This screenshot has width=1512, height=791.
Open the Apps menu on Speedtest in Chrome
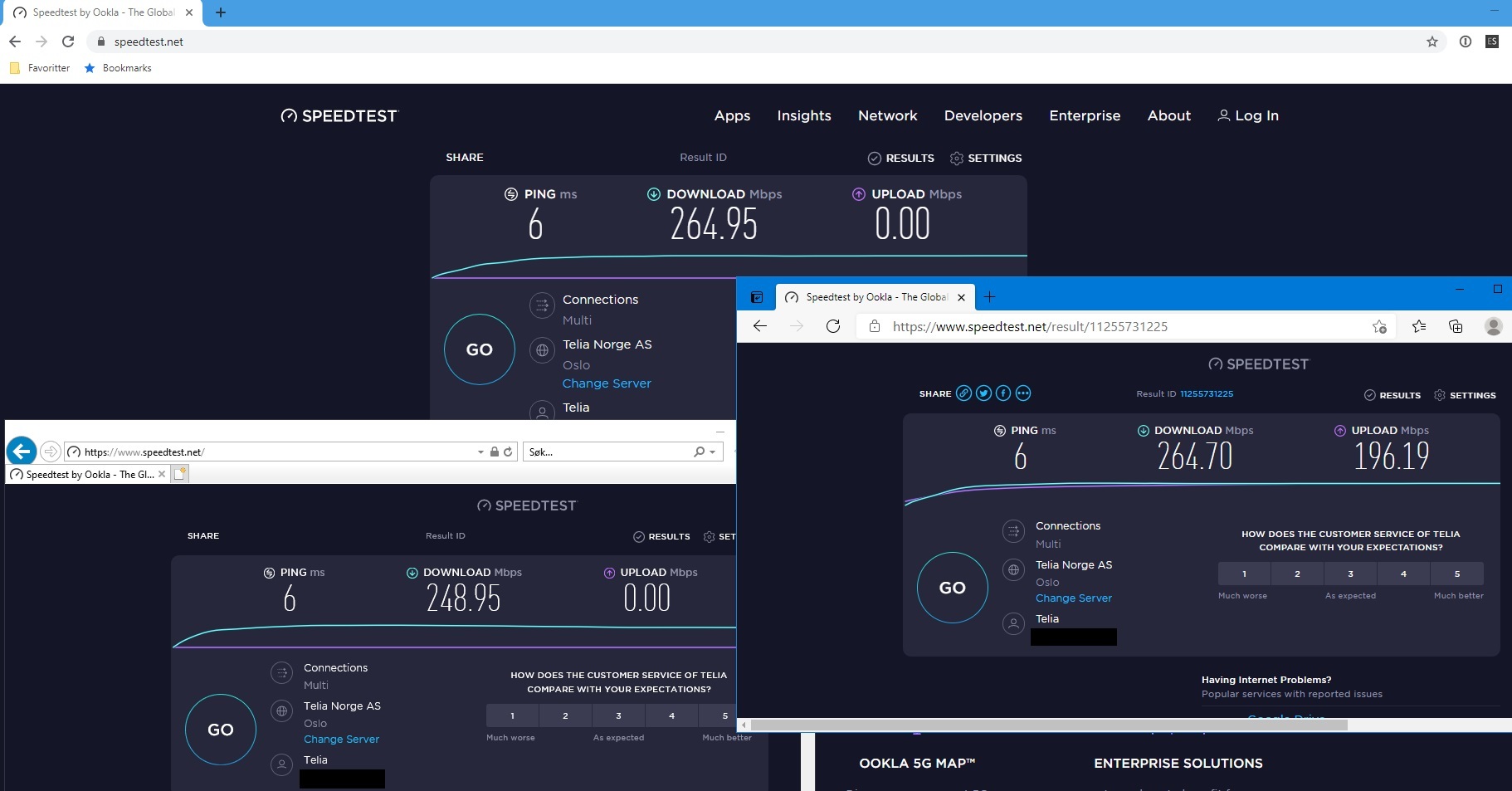pyautogui.click(x=732, y=115)
